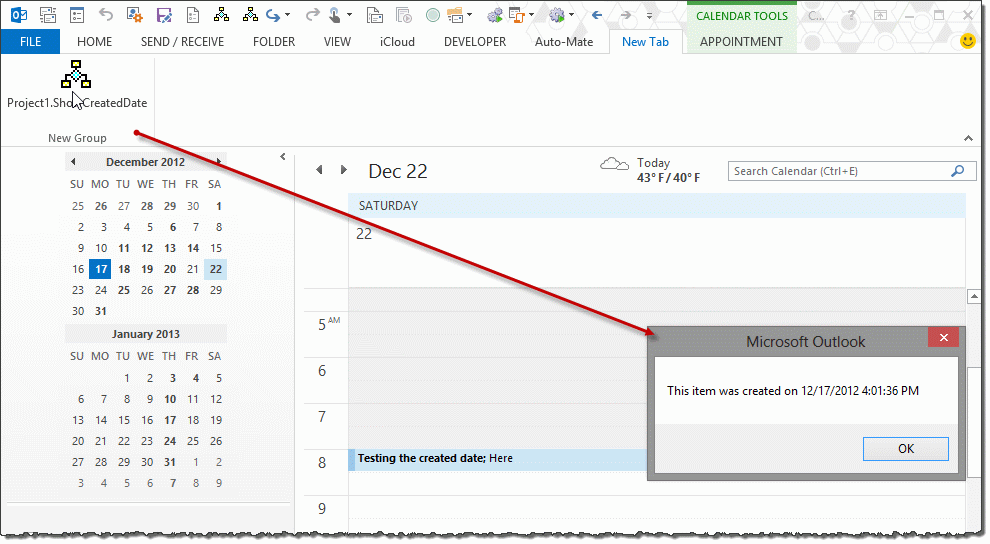Click the Help question mark icon
Screen dimensions: 990x544
coord(851,15)
